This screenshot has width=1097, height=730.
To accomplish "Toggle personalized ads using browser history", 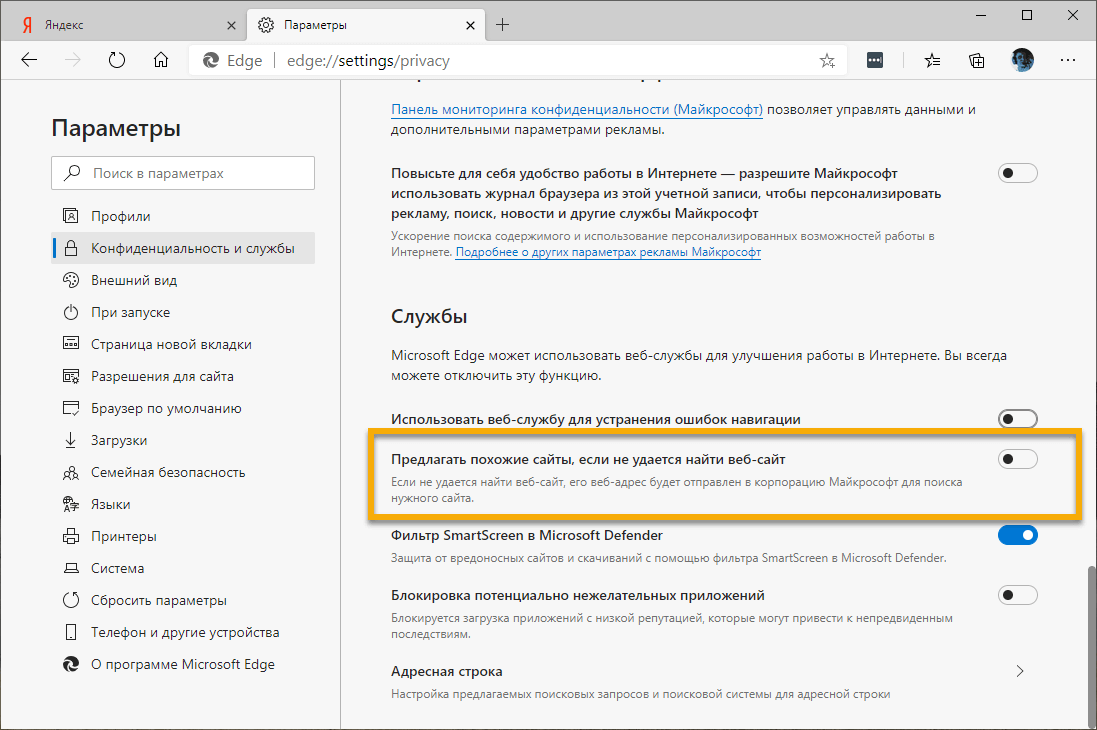I will (x=1017, y=174).
